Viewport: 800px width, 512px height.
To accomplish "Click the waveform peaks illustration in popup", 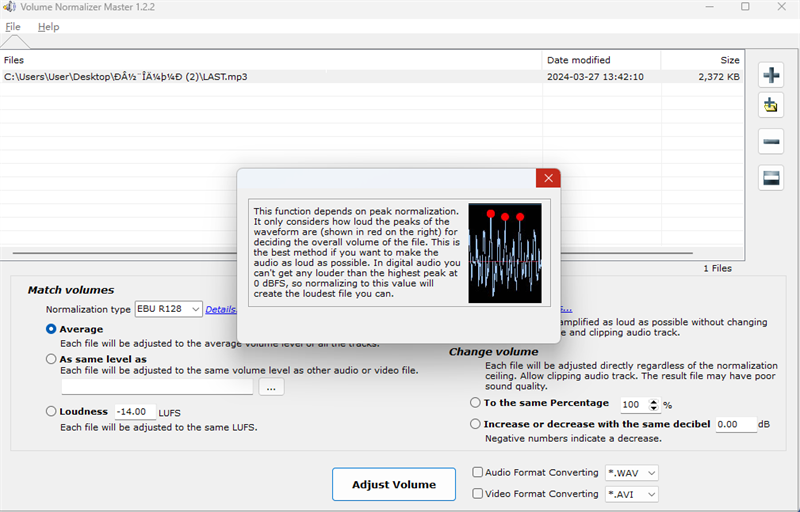I will [x=505, y=253].
